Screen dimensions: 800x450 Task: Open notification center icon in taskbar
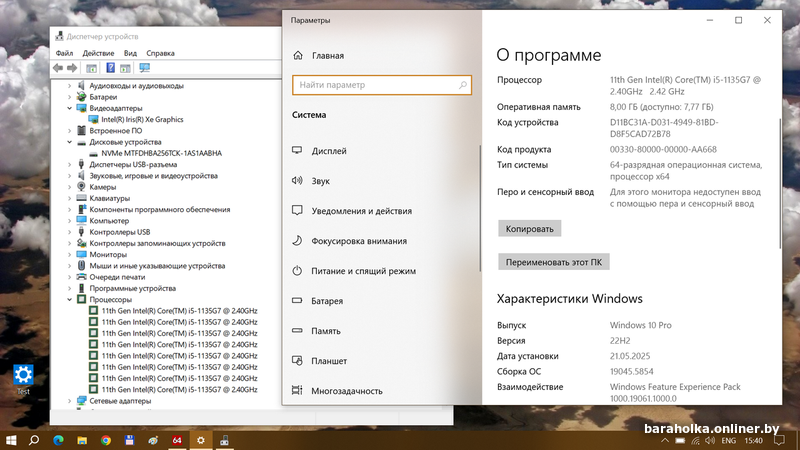click(x=779, y=440)
